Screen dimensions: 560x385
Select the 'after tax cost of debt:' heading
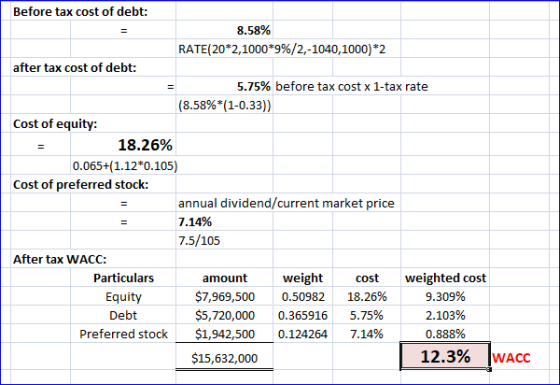pos(75,68)
